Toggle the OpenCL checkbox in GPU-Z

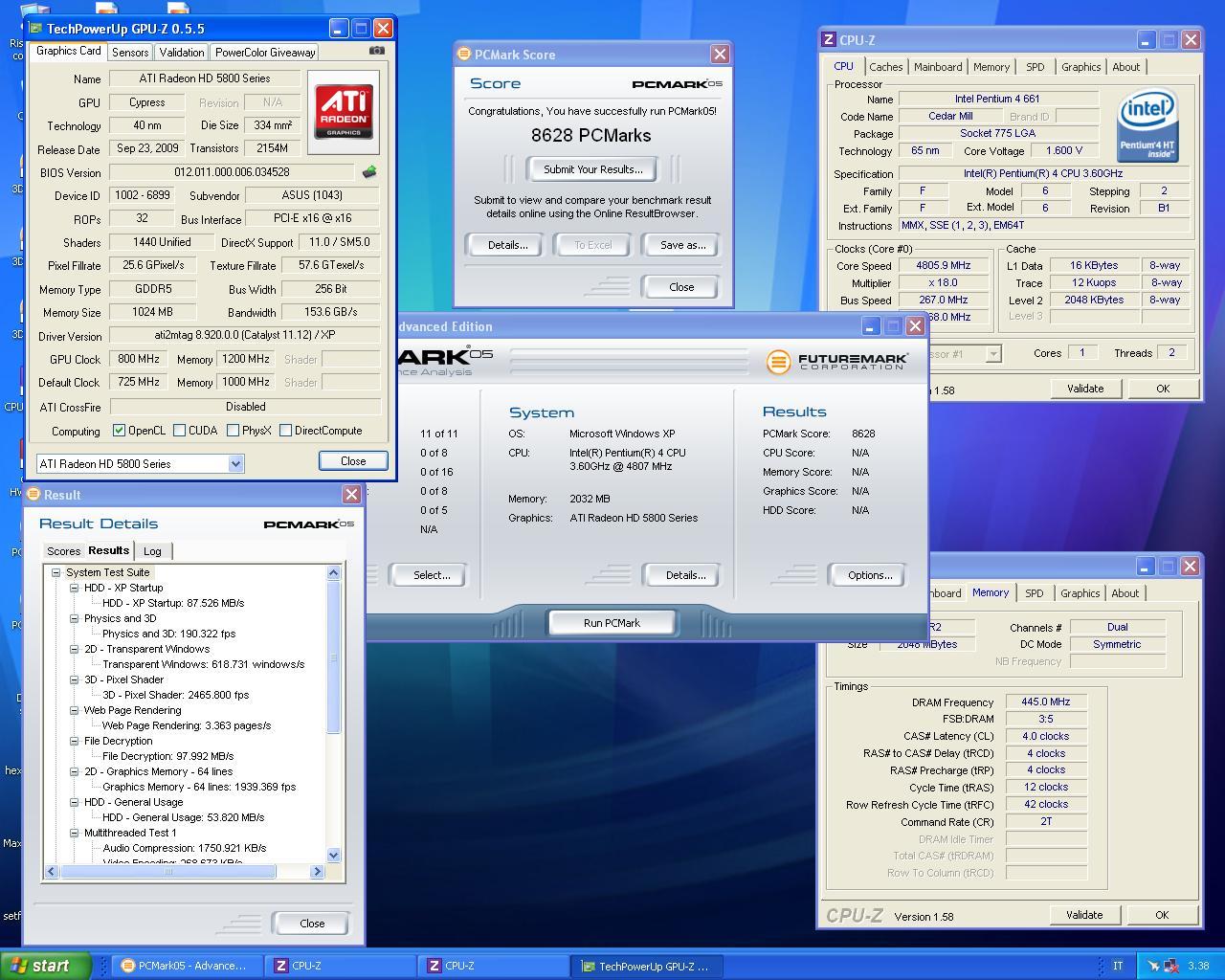[x=119, y=431]
